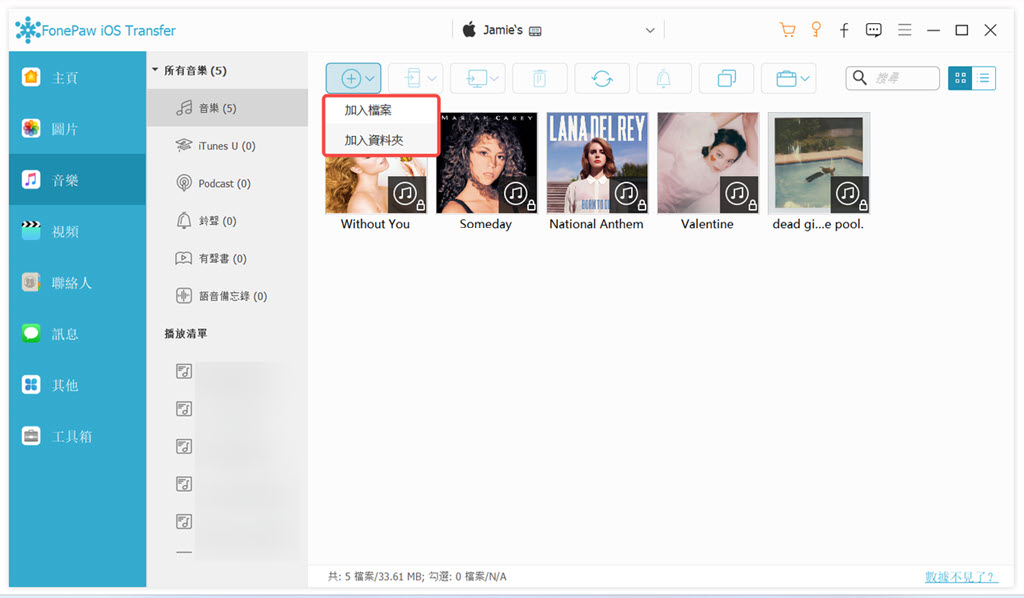Viewport: 1024px width, 598px height.
Task: Click the delete trash toolbar button
Action: click(539, 78)
